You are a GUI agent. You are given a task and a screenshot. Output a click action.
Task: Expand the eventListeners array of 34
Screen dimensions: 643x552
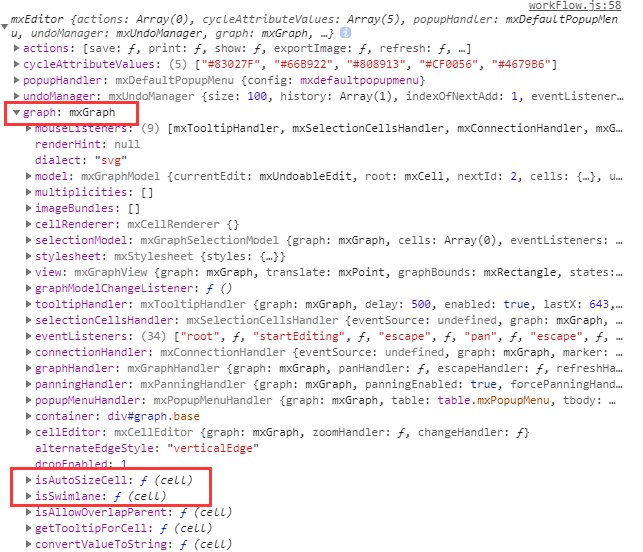[28, 336]
